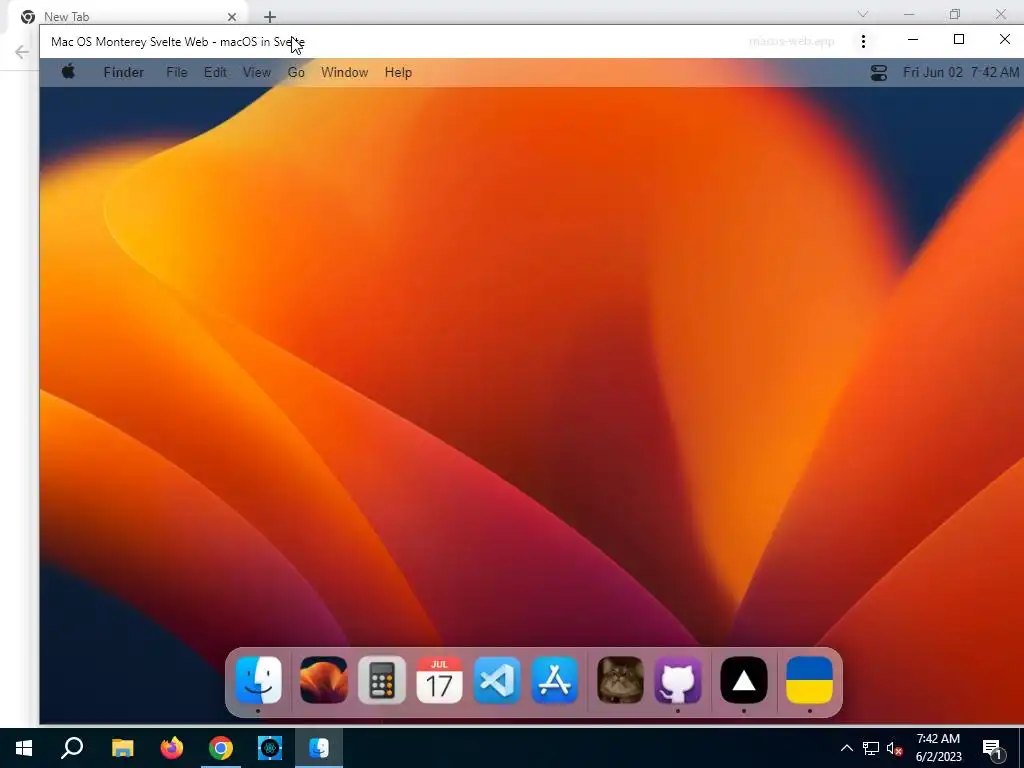Open the app window three-dot menu
Screen dimensions: 1024x768
point(863,41)
